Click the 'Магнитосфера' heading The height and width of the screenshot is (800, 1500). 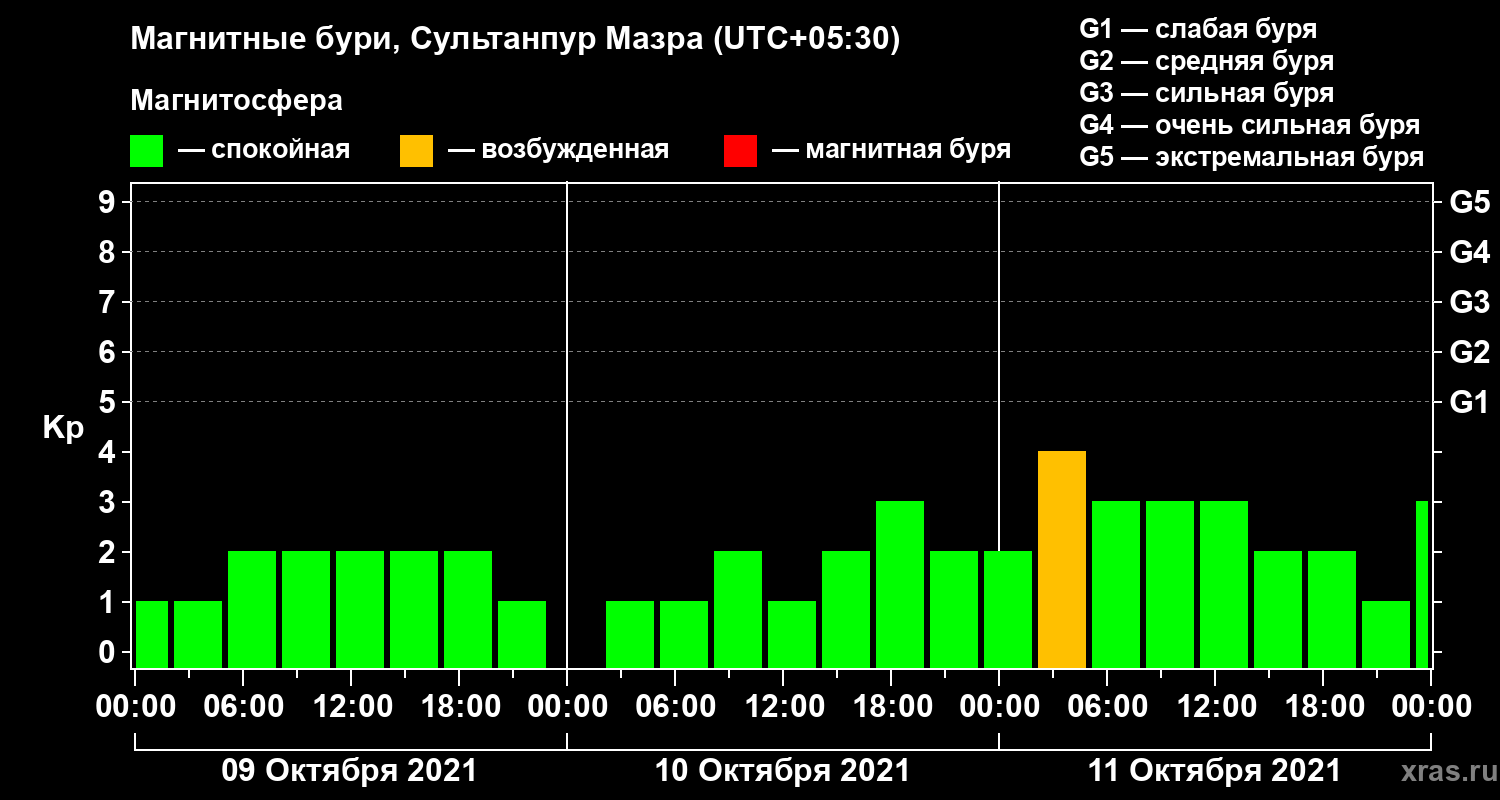236,101
